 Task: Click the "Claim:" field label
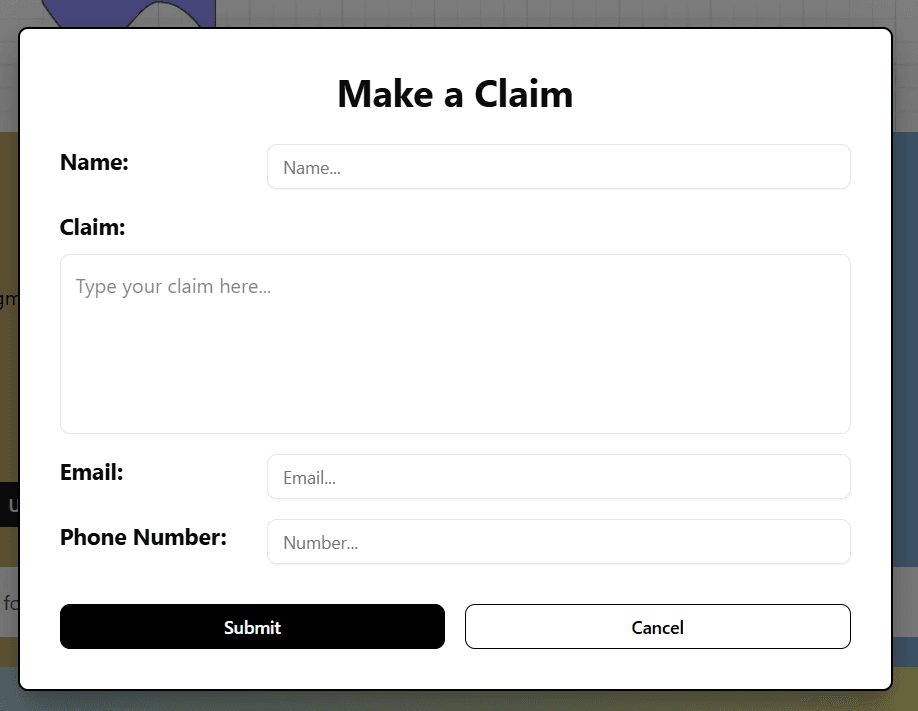(92, 227)
